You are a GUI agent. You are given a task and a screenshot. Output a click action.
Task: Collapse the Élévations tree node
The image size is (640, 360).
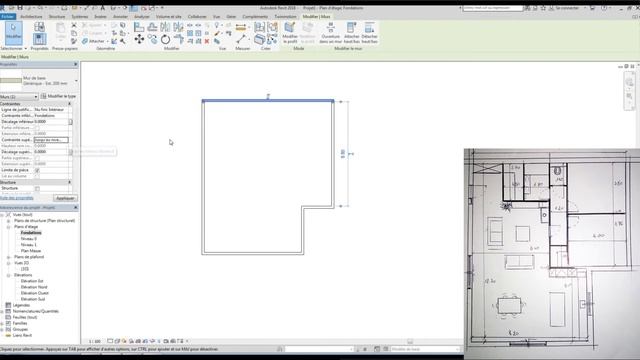click(x=8, y=275)
